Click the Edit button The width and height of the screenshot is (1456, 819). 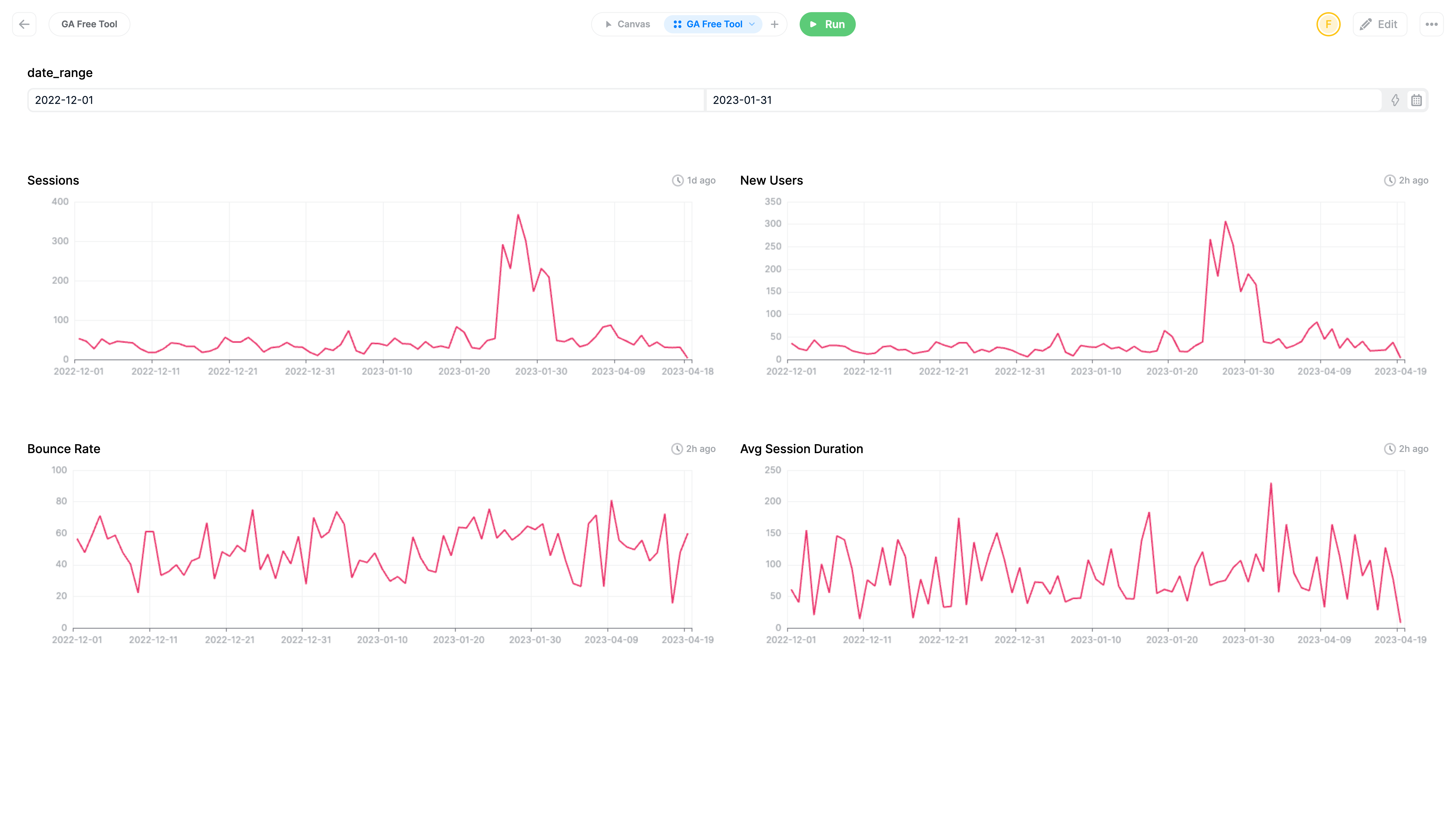(x=1380, y=24)
